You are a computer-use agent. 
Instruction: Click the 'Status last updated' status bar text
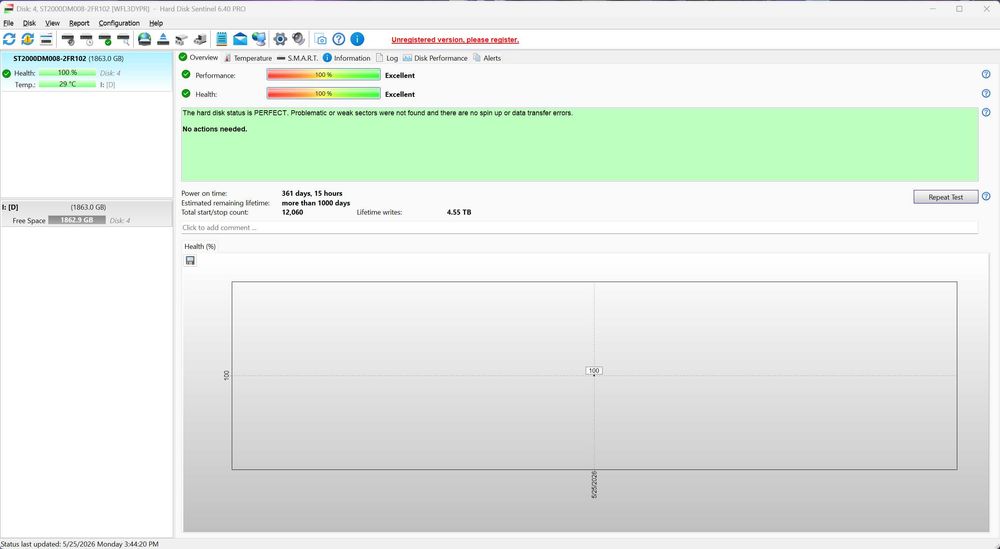click(x=79, y=544)
